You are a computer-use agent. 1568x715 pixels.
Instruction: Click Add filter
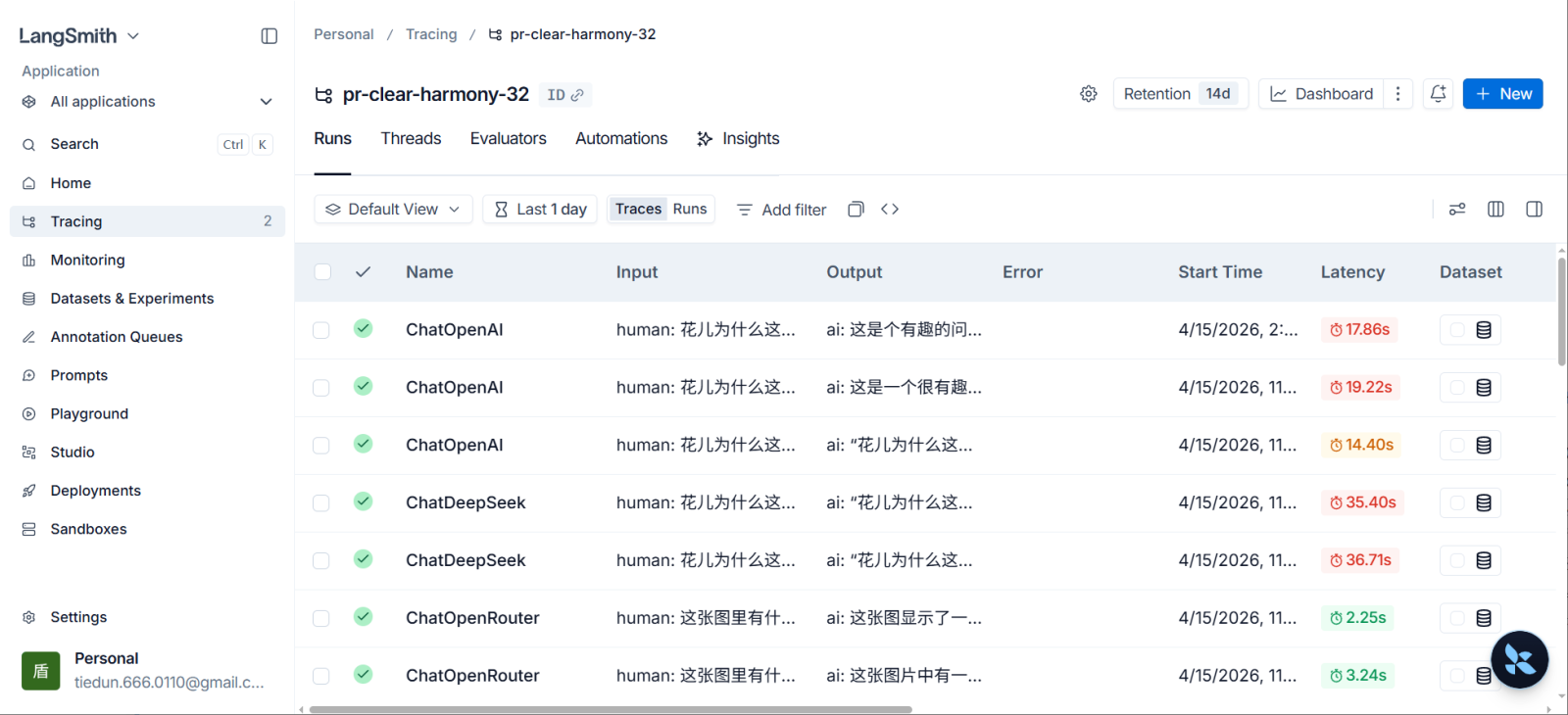[781, 210]
